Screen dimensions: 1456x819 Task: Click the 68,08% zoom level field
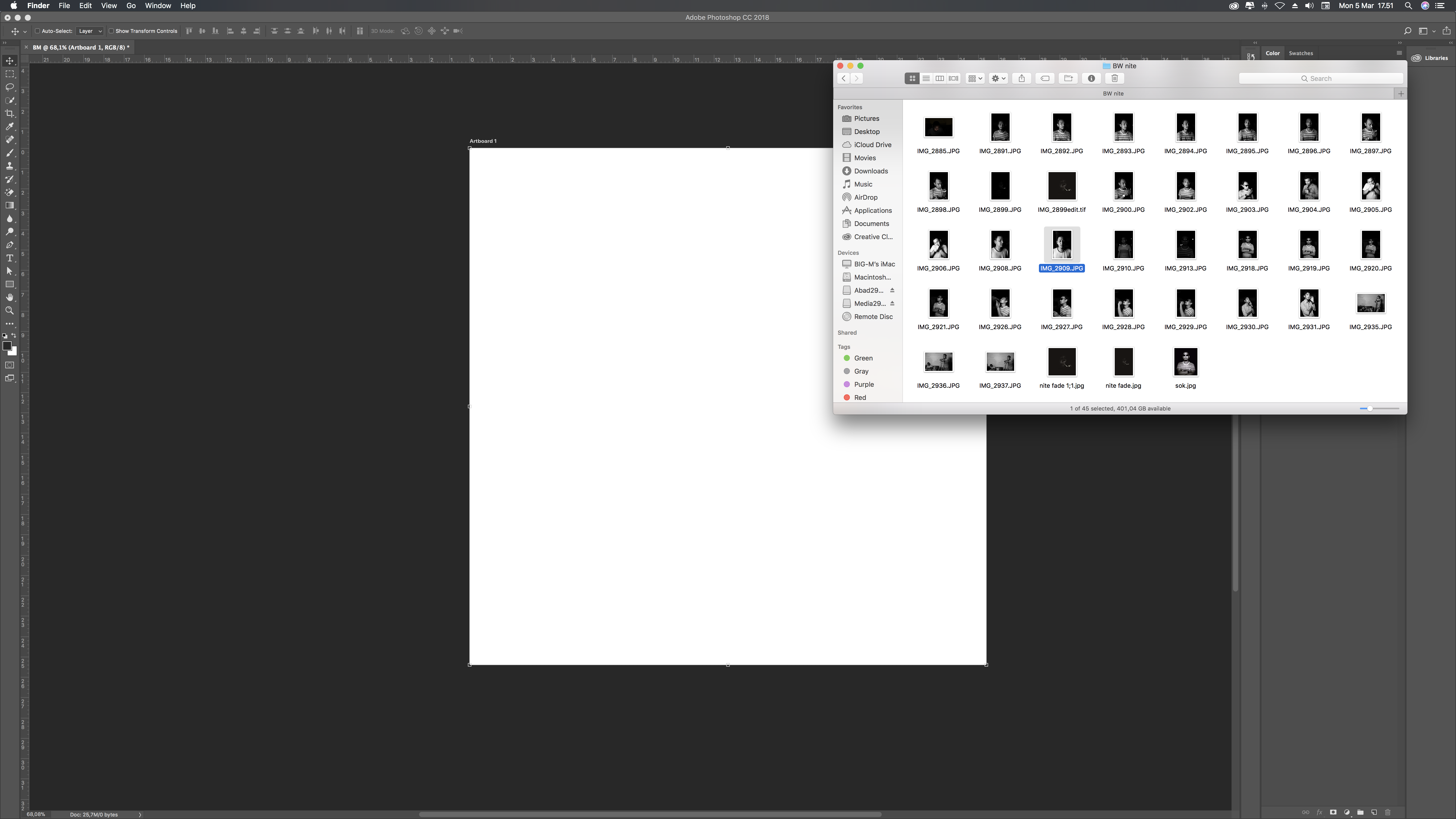coord(36,814)
